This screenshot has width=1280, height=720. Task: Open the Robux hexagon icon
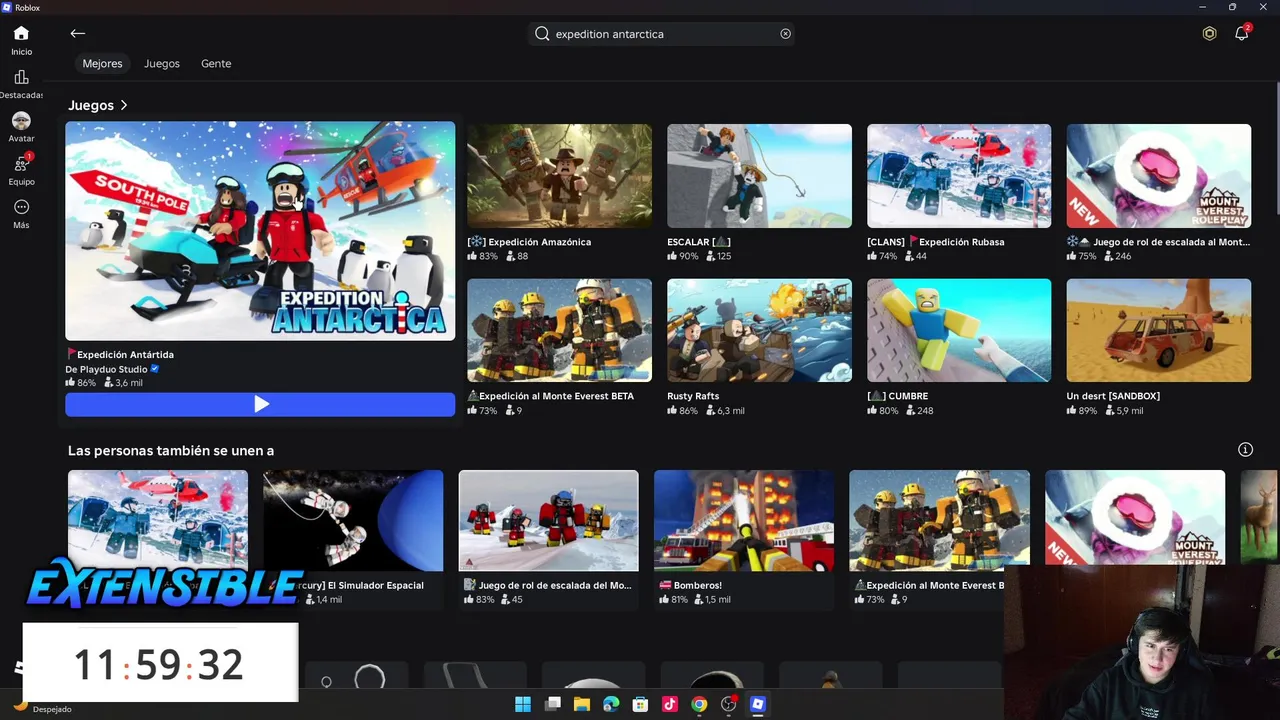coord(1209,33)
